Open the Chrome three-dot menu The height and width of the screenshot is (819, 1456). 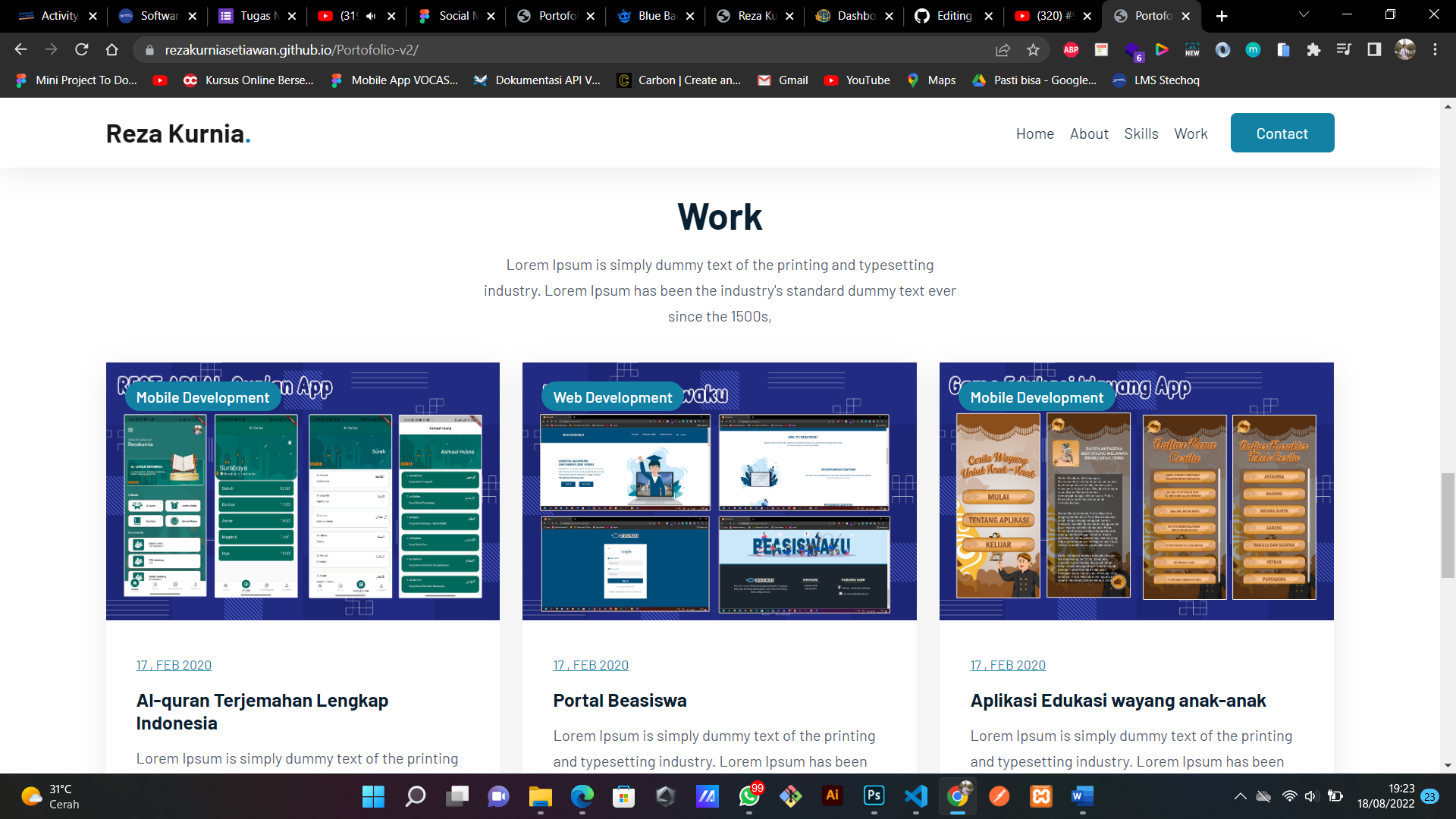click(x=1434, y=49)
